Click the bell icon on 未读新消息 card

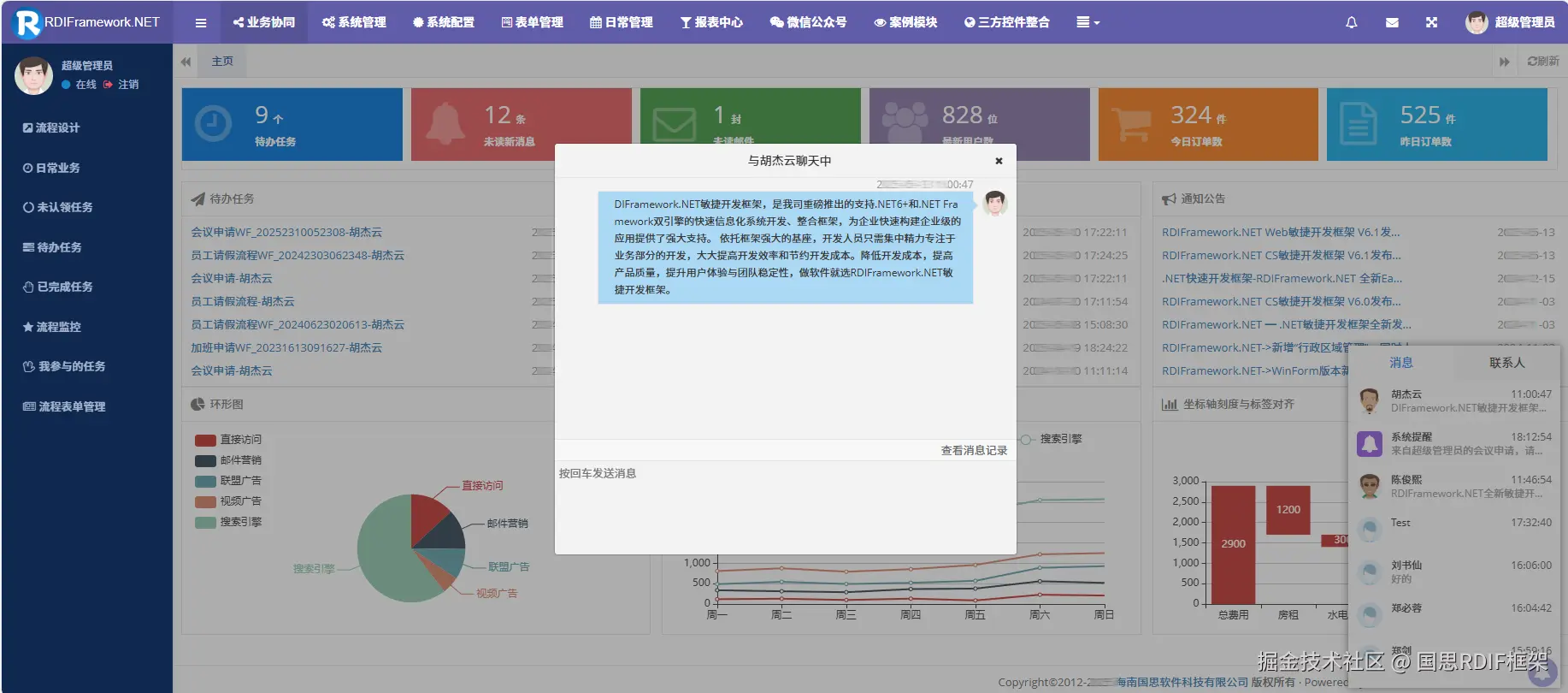[x=445, y=124]
